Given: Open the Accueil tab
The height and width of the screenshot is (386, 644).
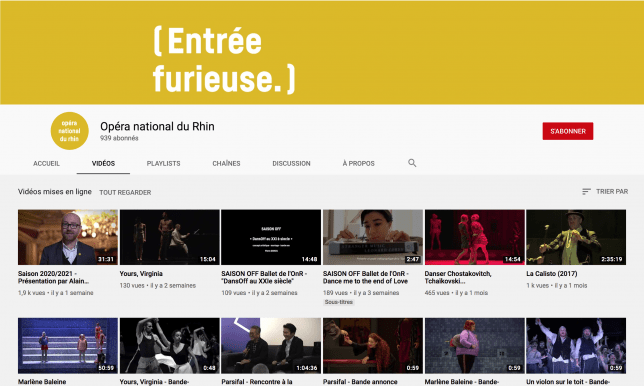Looking at the screenshot, I should pos(46,163).
